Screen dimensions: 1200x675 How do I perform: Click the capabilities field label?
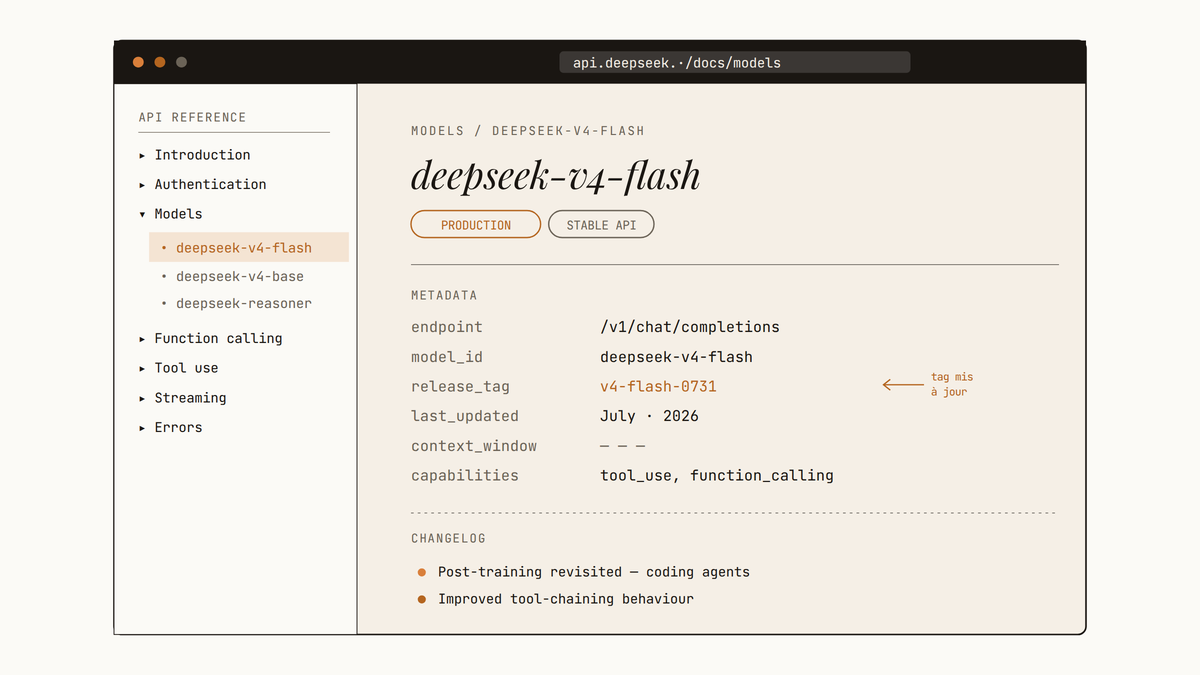coord(465,476)
